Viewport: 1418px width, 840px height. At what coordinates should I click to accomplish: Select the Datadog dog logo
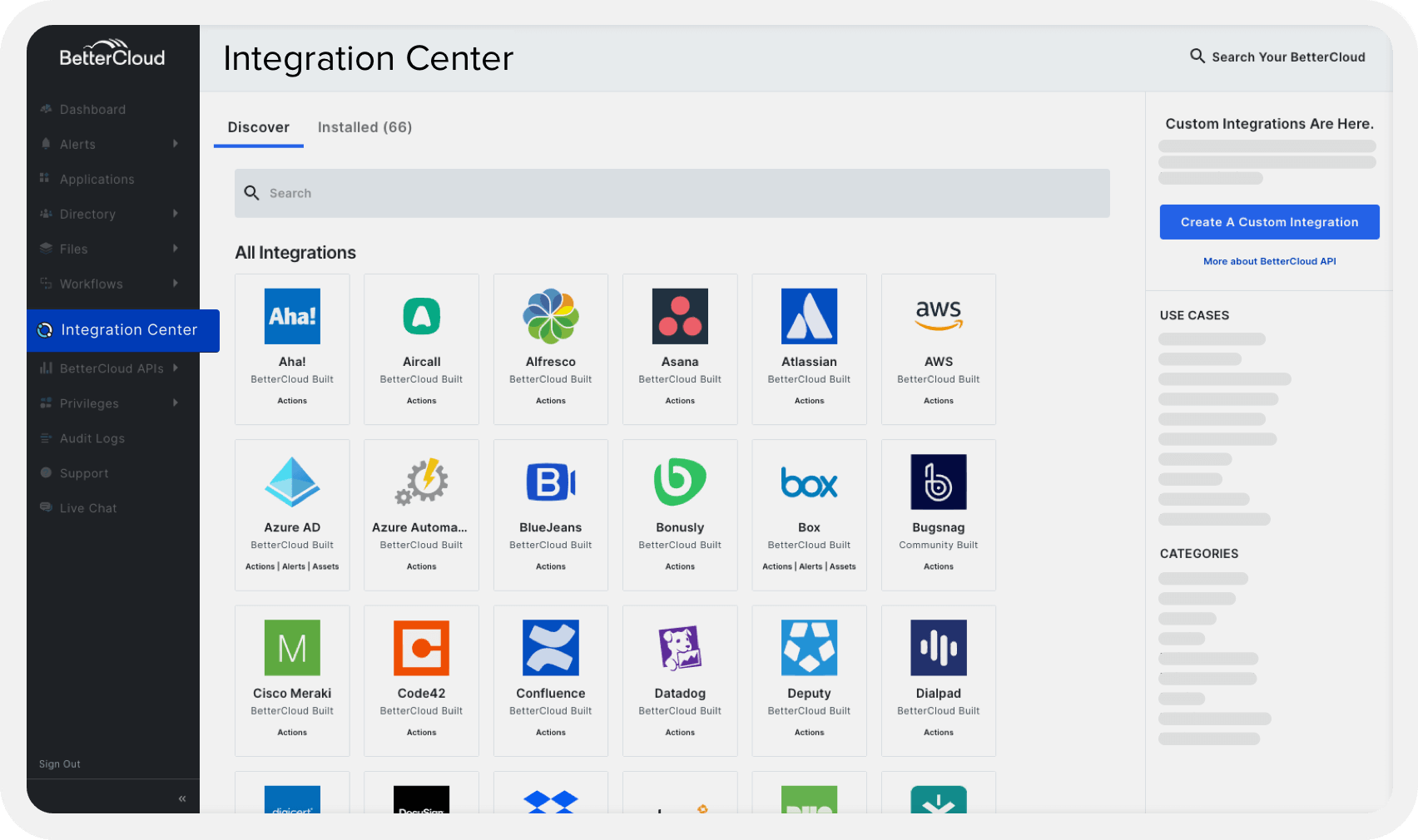680,647
